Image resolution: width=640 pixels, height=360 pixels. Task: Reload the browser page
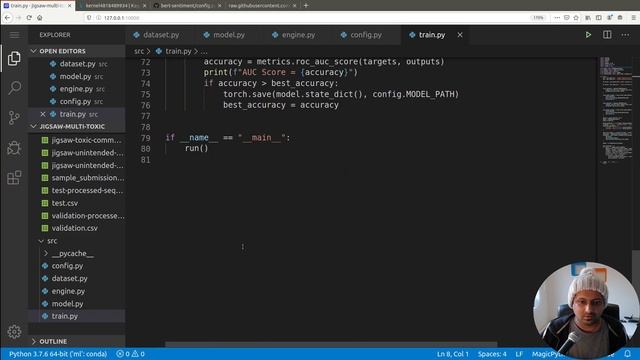29,18
